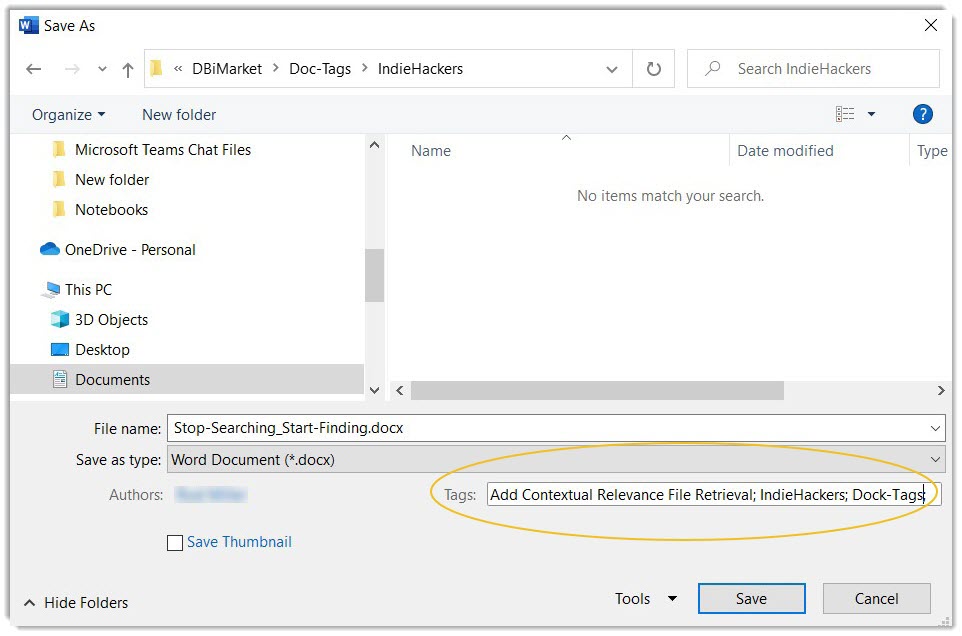Click the Up one level arrow
Viewport: 962px width, 636px height.
click(x=127, y=69)
